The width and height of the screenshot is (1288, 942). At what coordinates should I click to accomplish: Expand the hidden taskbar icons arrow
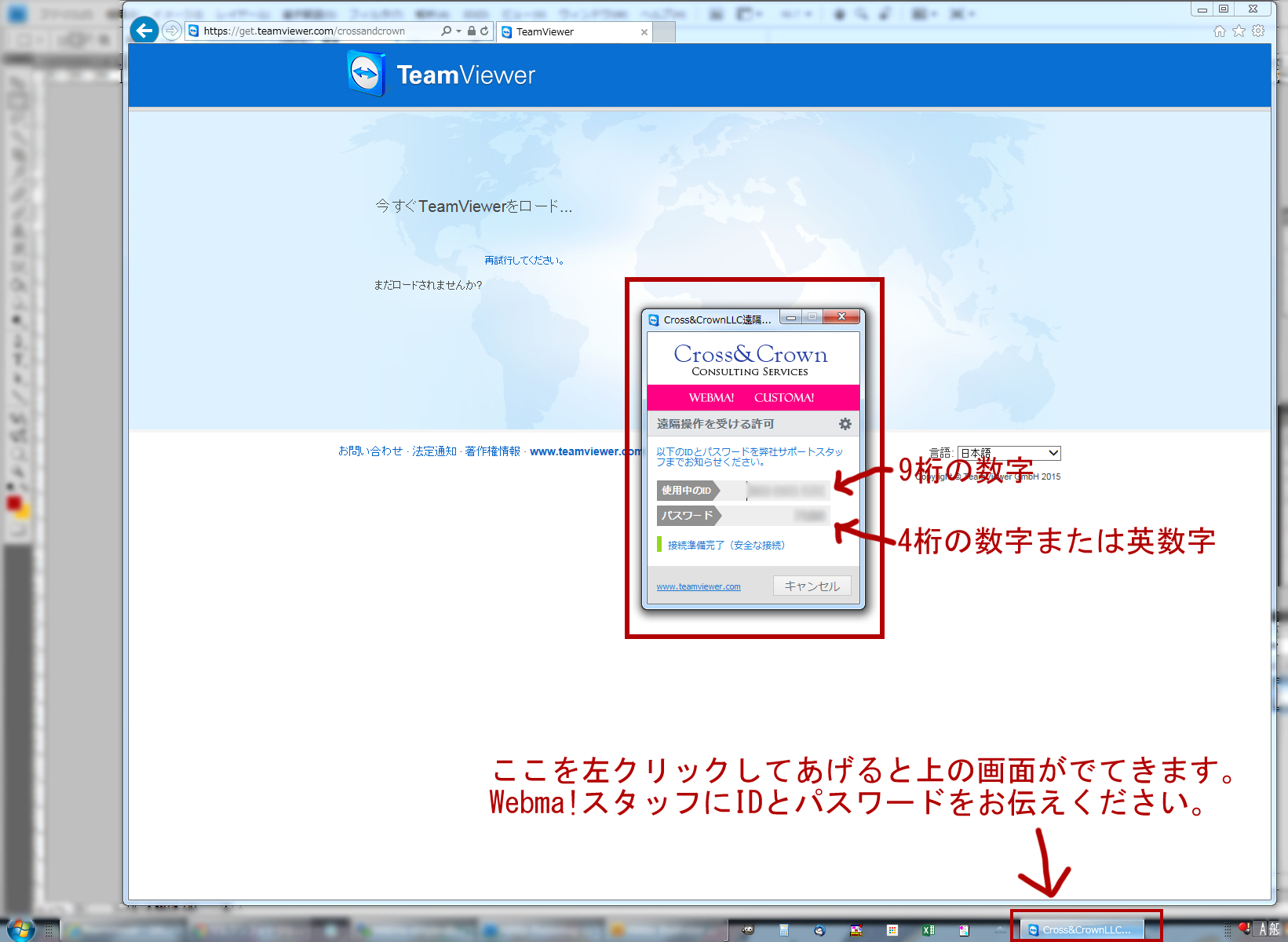point(1000,930)
